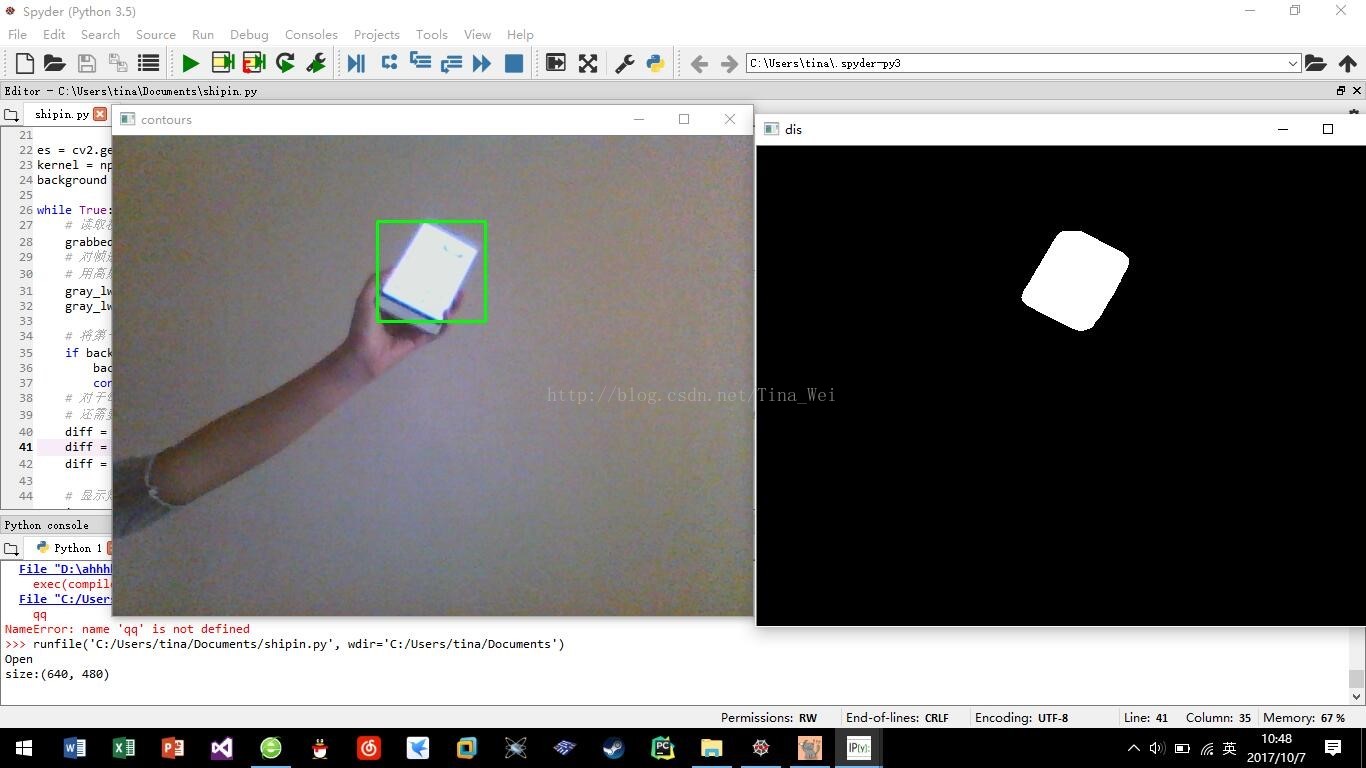Click the Stop debugging icon
The width and height of the screenshot is (1366, 768).
point(515,62)
